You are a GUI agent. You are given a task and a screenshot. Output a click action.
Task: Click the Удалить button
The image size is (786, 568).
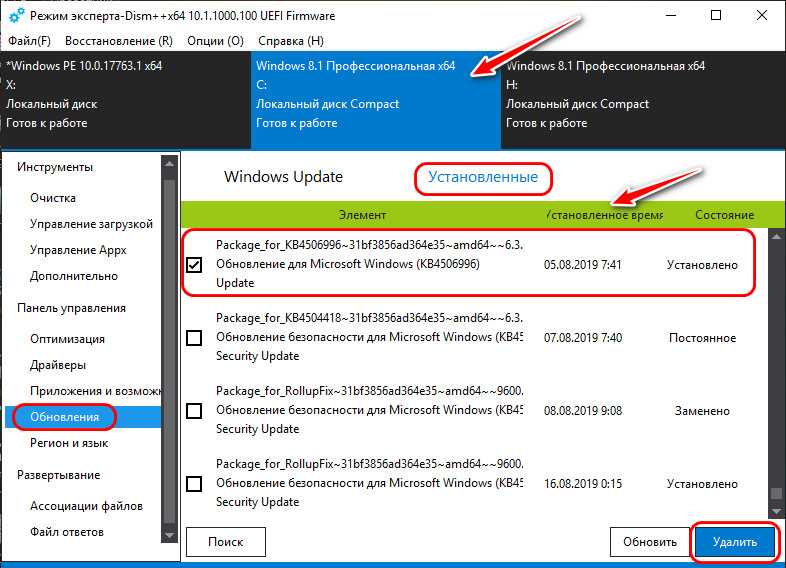pos(735,542)
